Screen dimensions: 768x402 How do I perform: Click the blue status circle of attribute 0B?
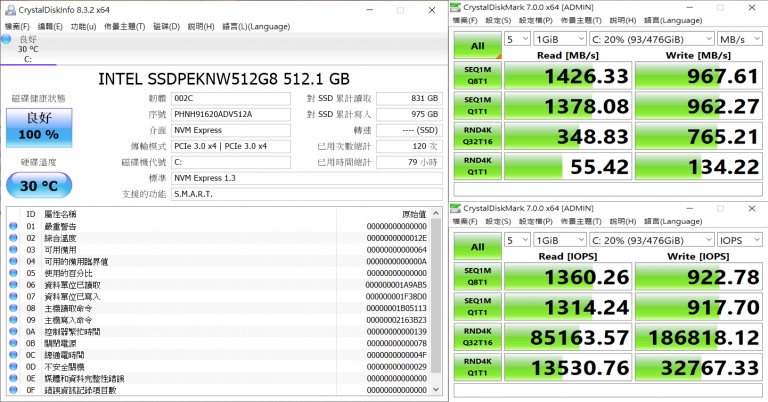pyautogui.click(x=13, y=343)
